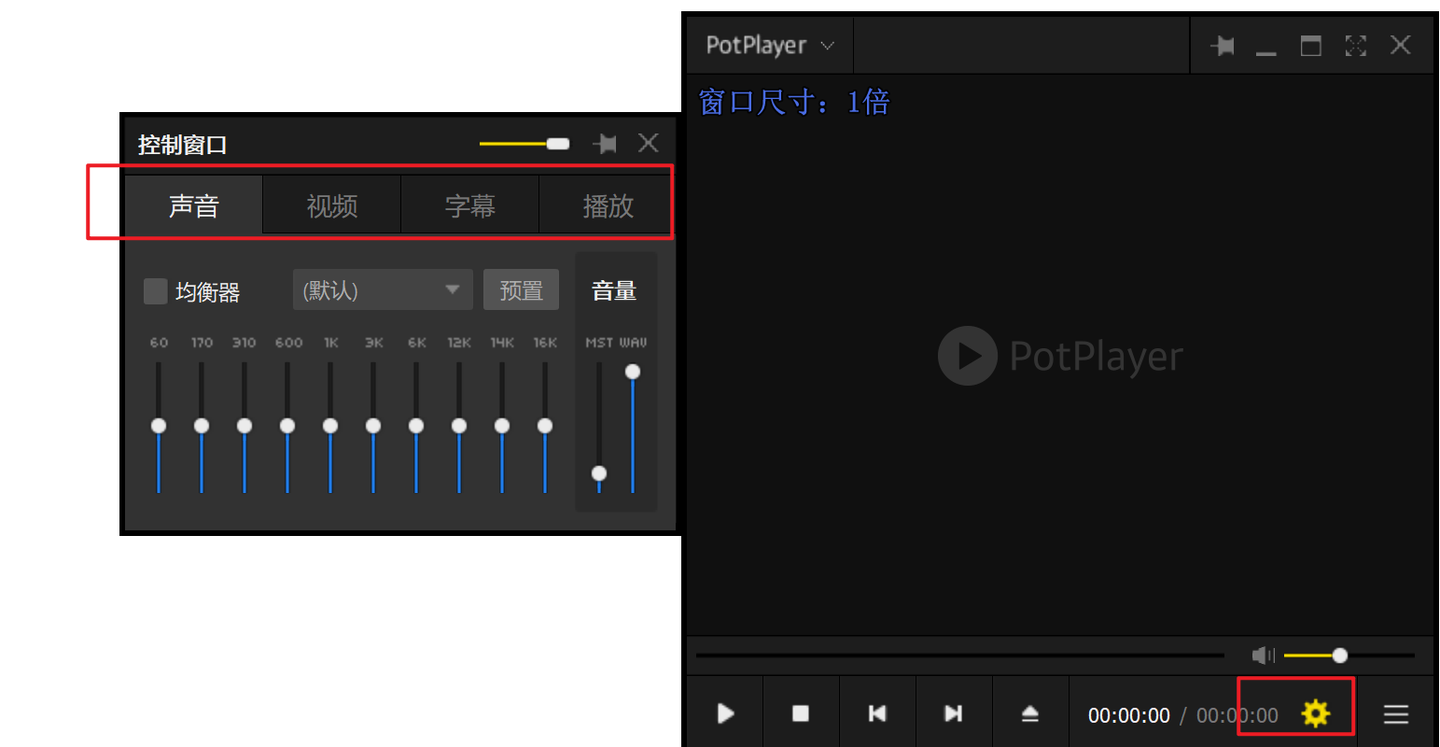The image size is (1440, 747).
Task: Click the playback seek bar
Action: pyautogui.click(x=960, y=656)
